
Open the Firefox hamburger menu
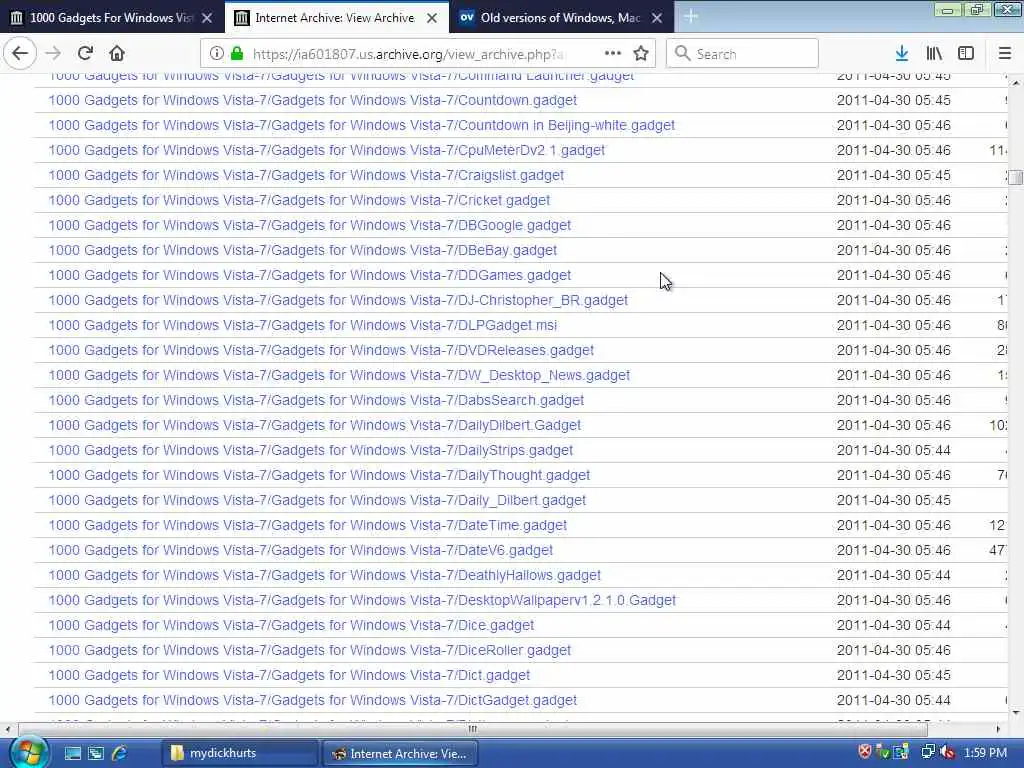point(1005,54)
